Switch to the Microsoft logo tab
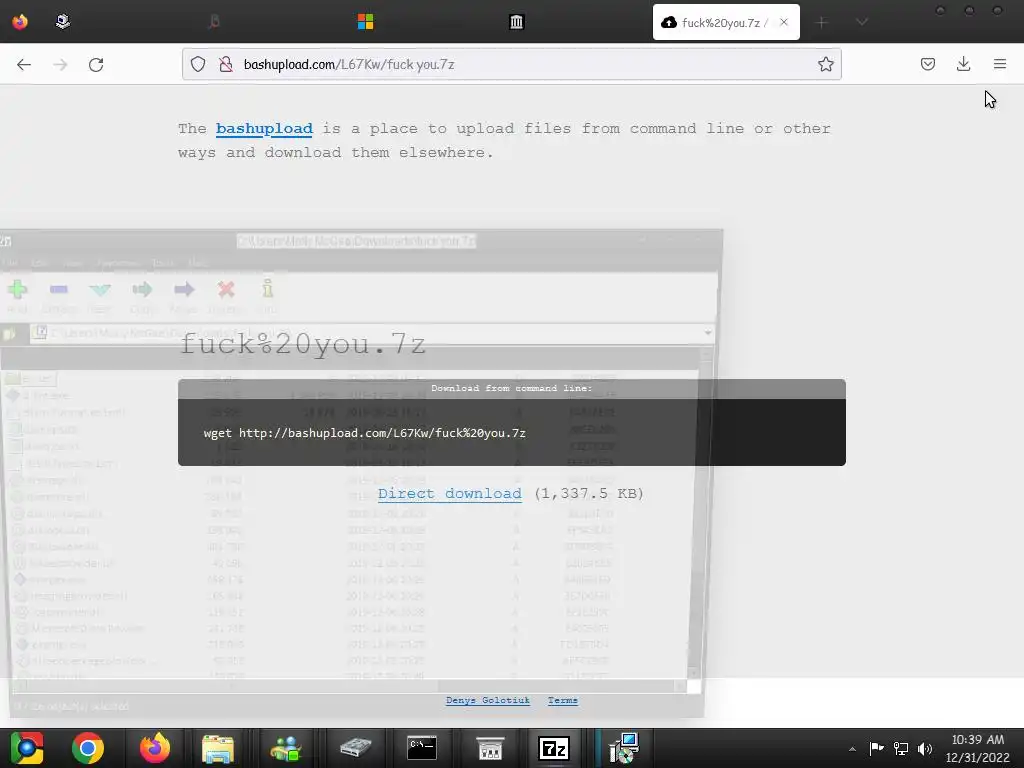1024x768 pixels. pyautogui.click(x=365, y=22)
